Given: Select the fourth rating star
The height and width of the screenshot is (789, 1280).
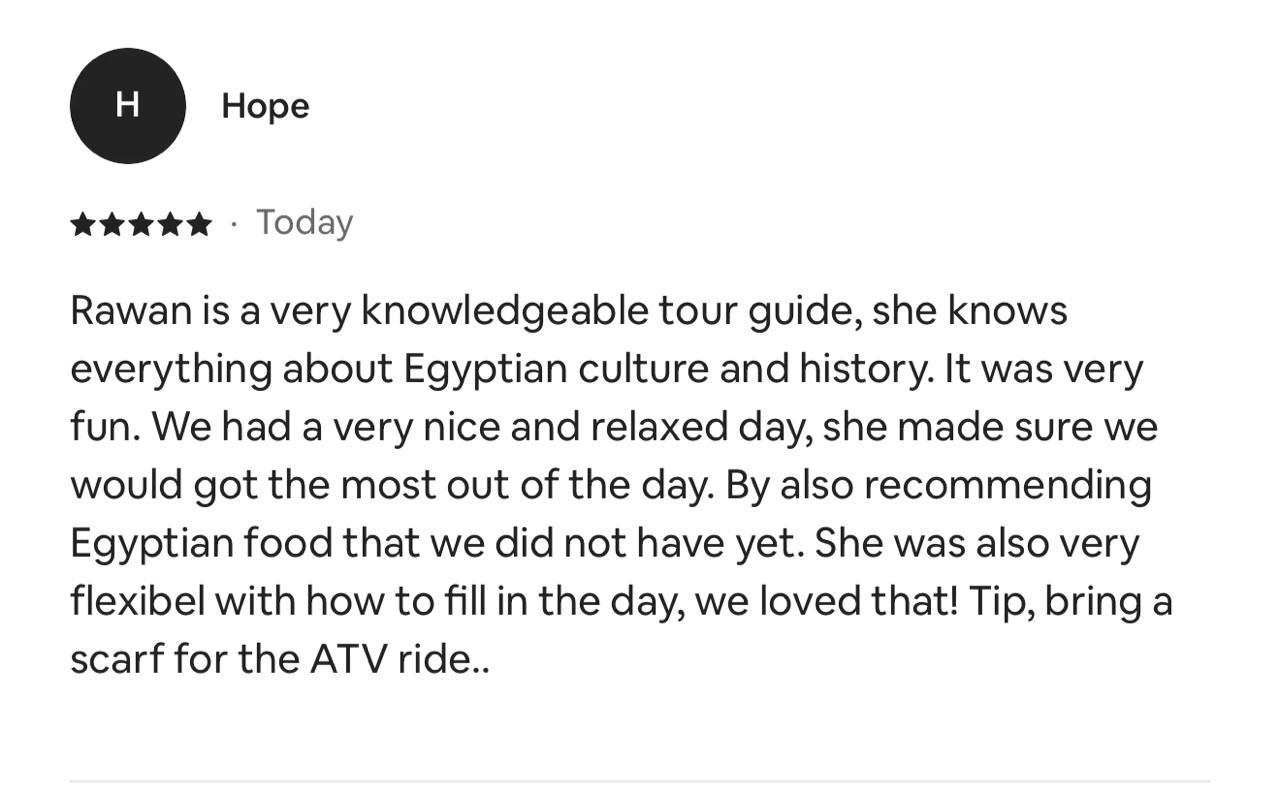Looking at the screenshot, I should point(170,224).
